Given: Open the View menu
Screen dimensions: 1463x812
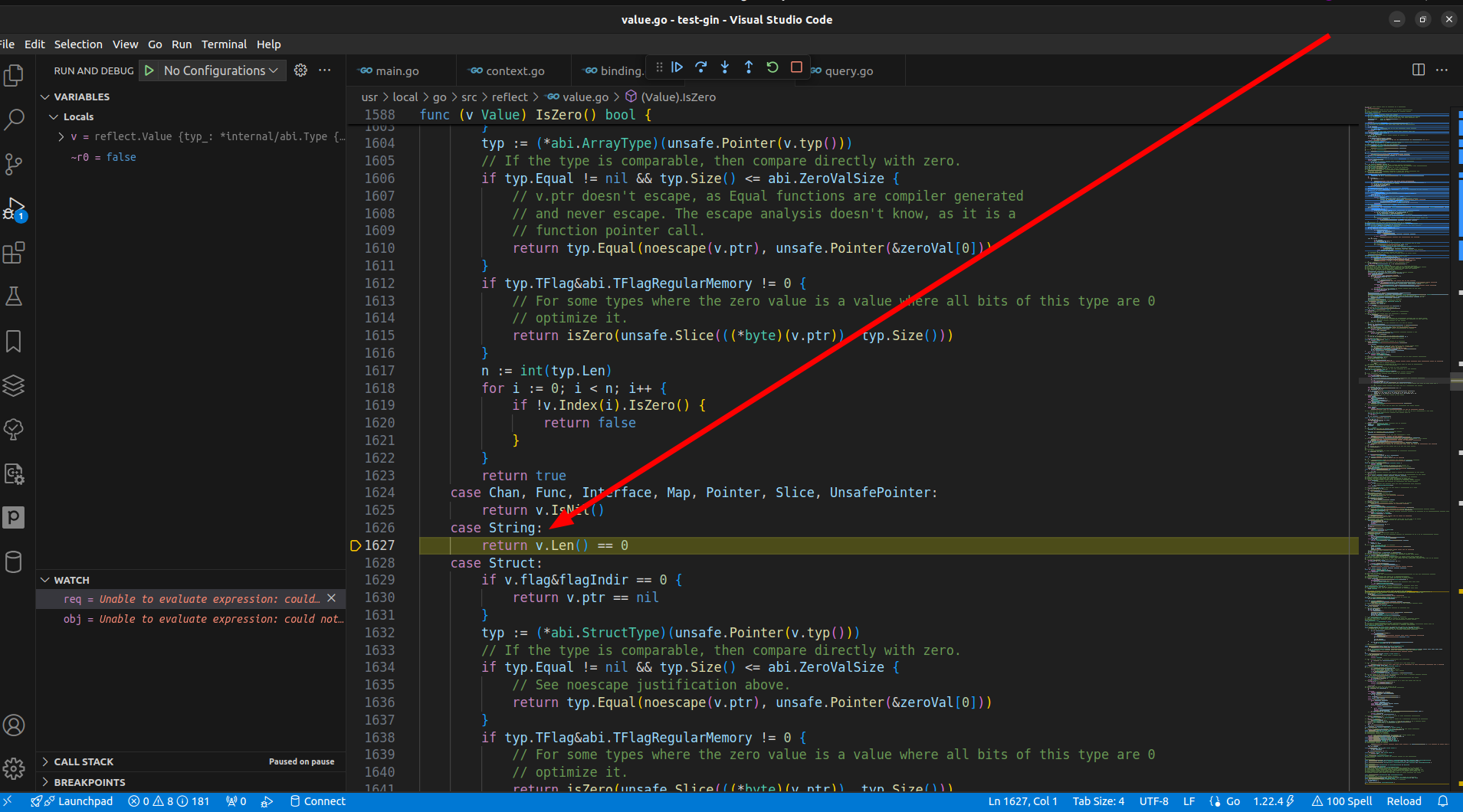Looking at the screenshot, I should (125, 44).
